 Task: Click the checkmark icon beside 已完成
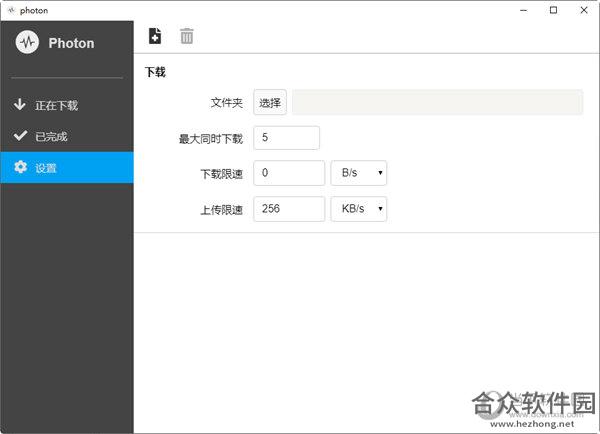click(20, 135)
